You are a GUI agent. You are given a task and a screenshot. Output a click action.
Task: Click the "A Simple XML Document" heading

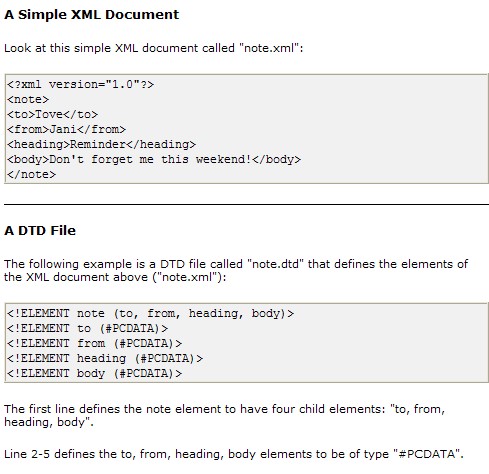tap(92, 15)
